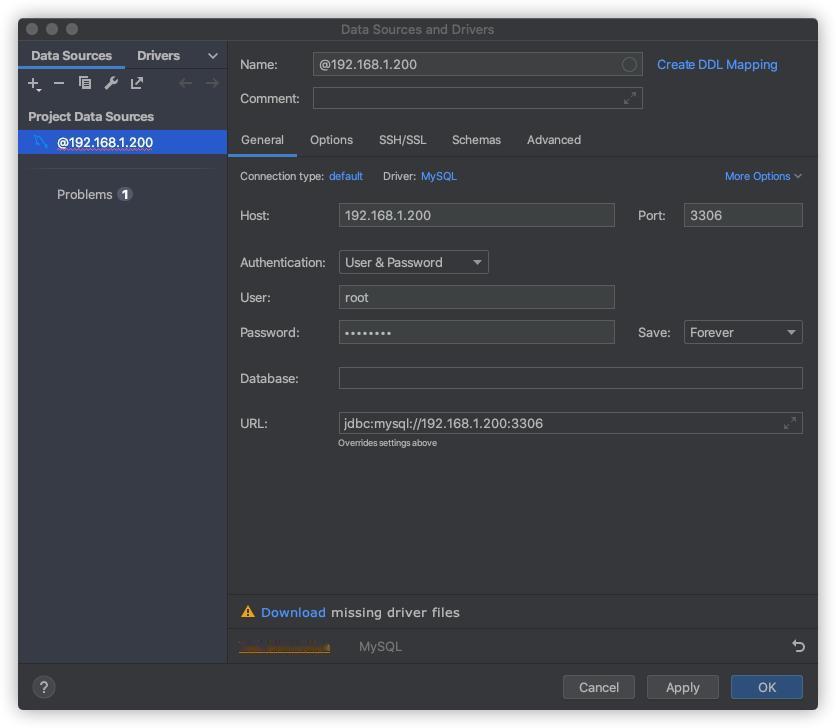Switch to Drivers tab
Image resolution: width=836 pixels, height=728 pixels.
click(158, 55)
